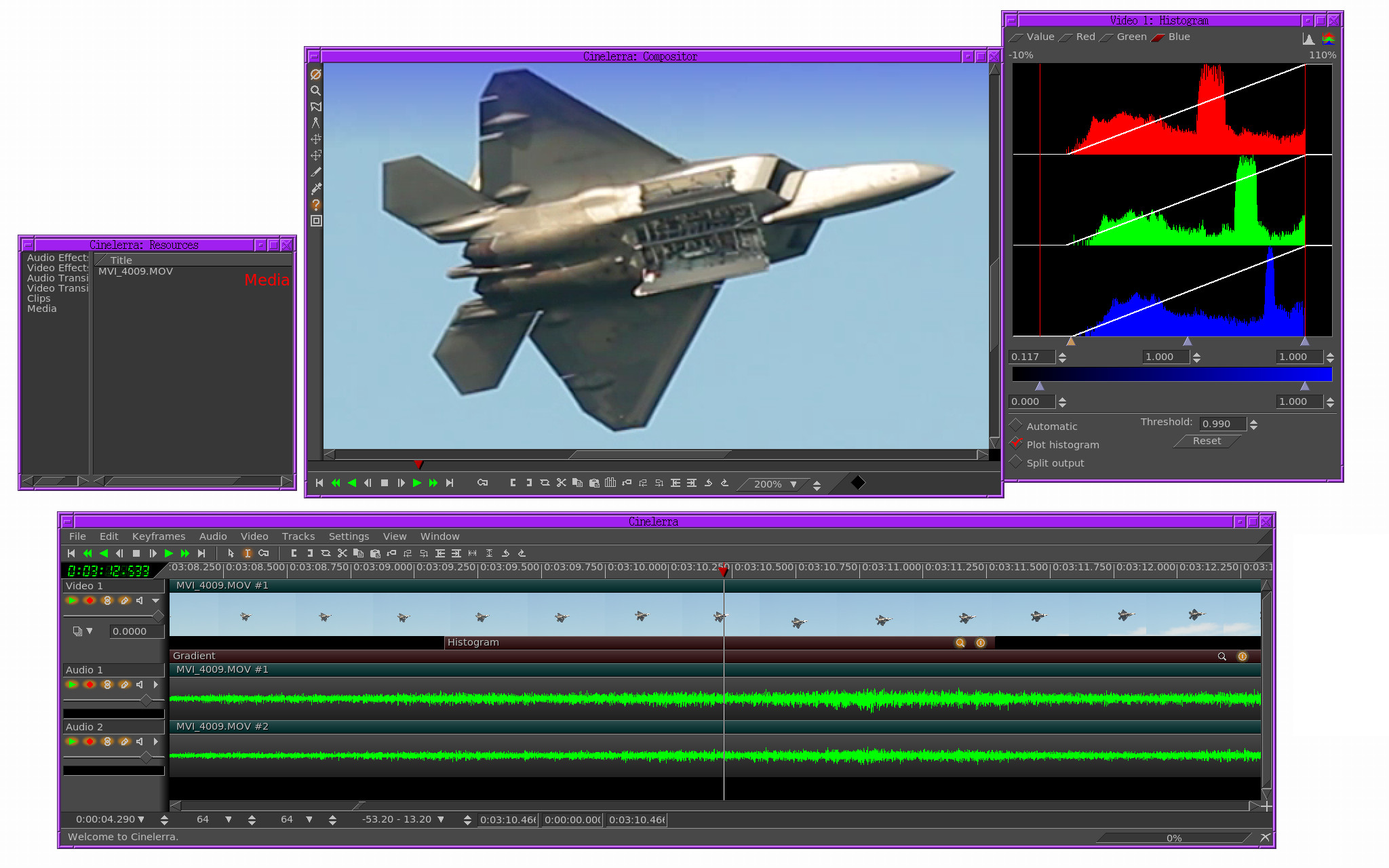Select the zoom magnifier tool in Compositor
Screen dimensions: 1389x868
tap(315, 90)
